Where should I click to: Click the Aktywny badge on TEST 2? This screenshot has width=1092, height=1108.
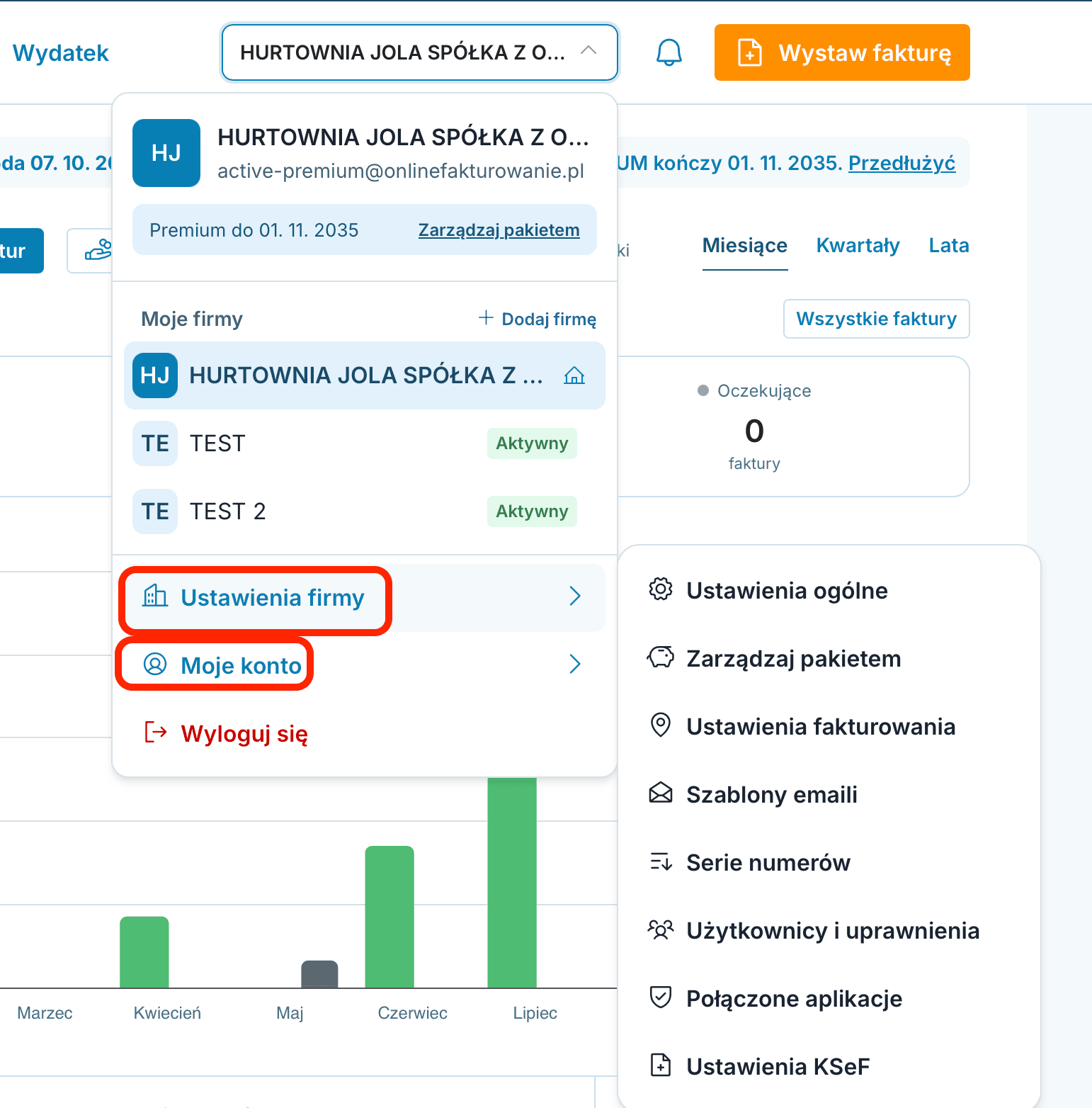(532, 511)
